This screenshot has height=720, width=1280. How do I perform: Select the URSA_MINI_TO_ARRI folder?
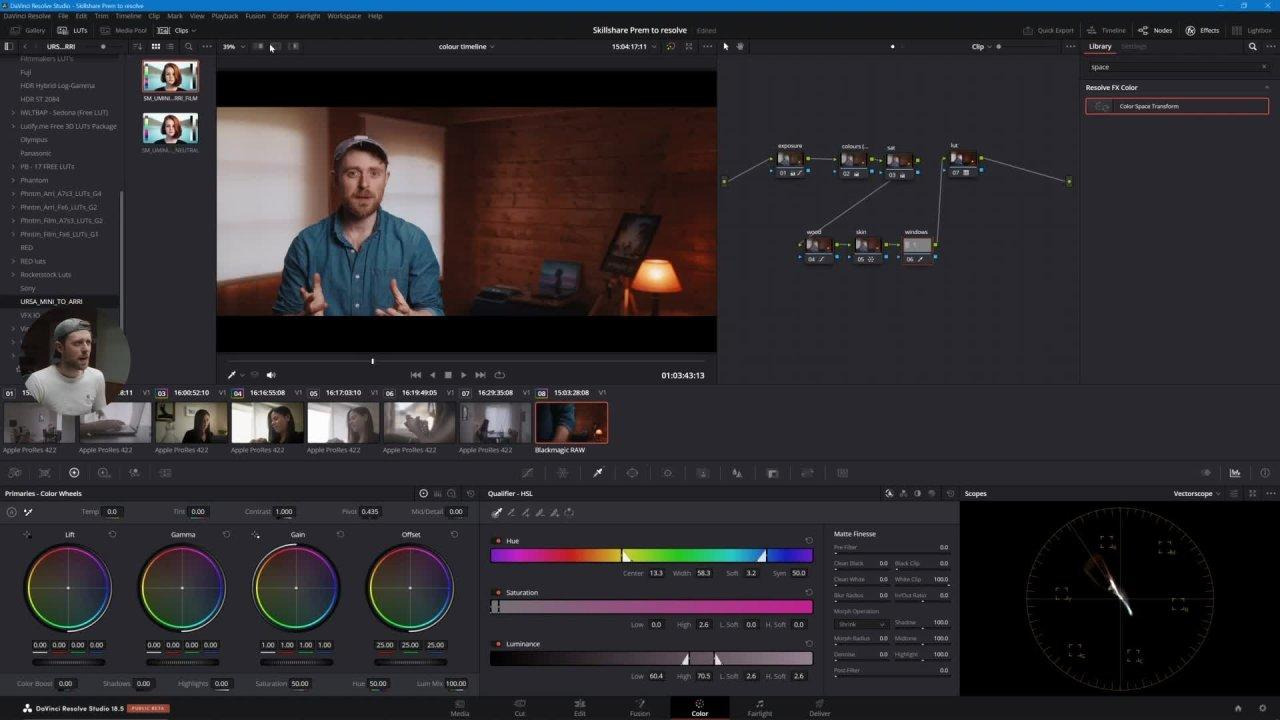tap(52, 301)
